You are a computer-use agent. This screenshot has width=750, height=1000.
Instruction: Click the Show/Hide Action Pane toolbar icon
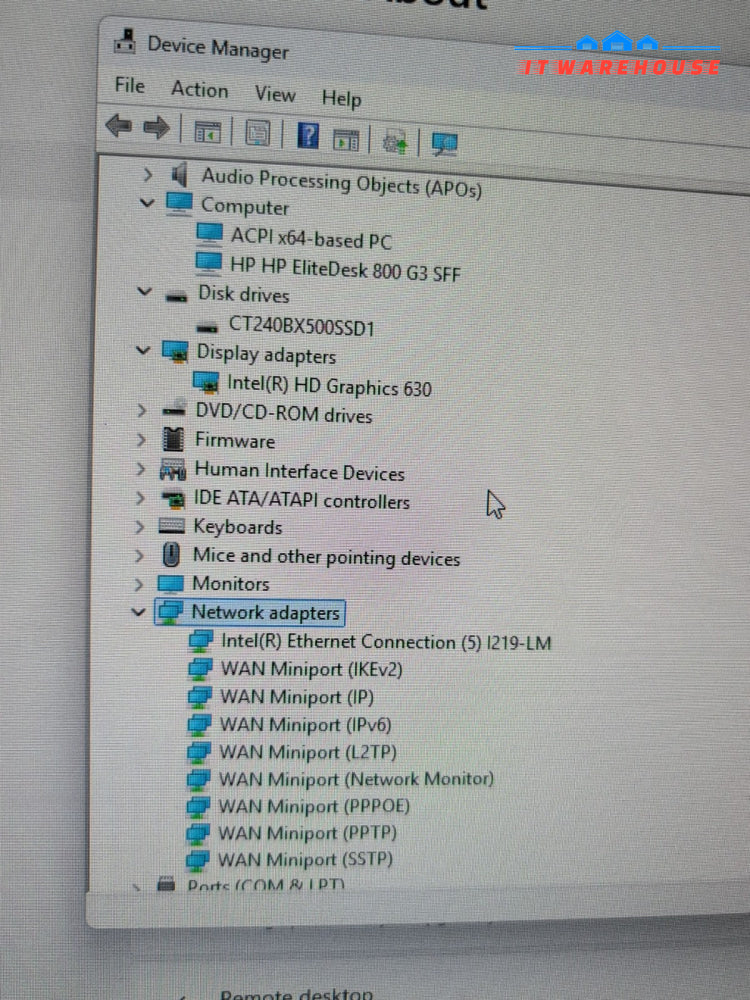pyautogui.click(x=346, y=139)
